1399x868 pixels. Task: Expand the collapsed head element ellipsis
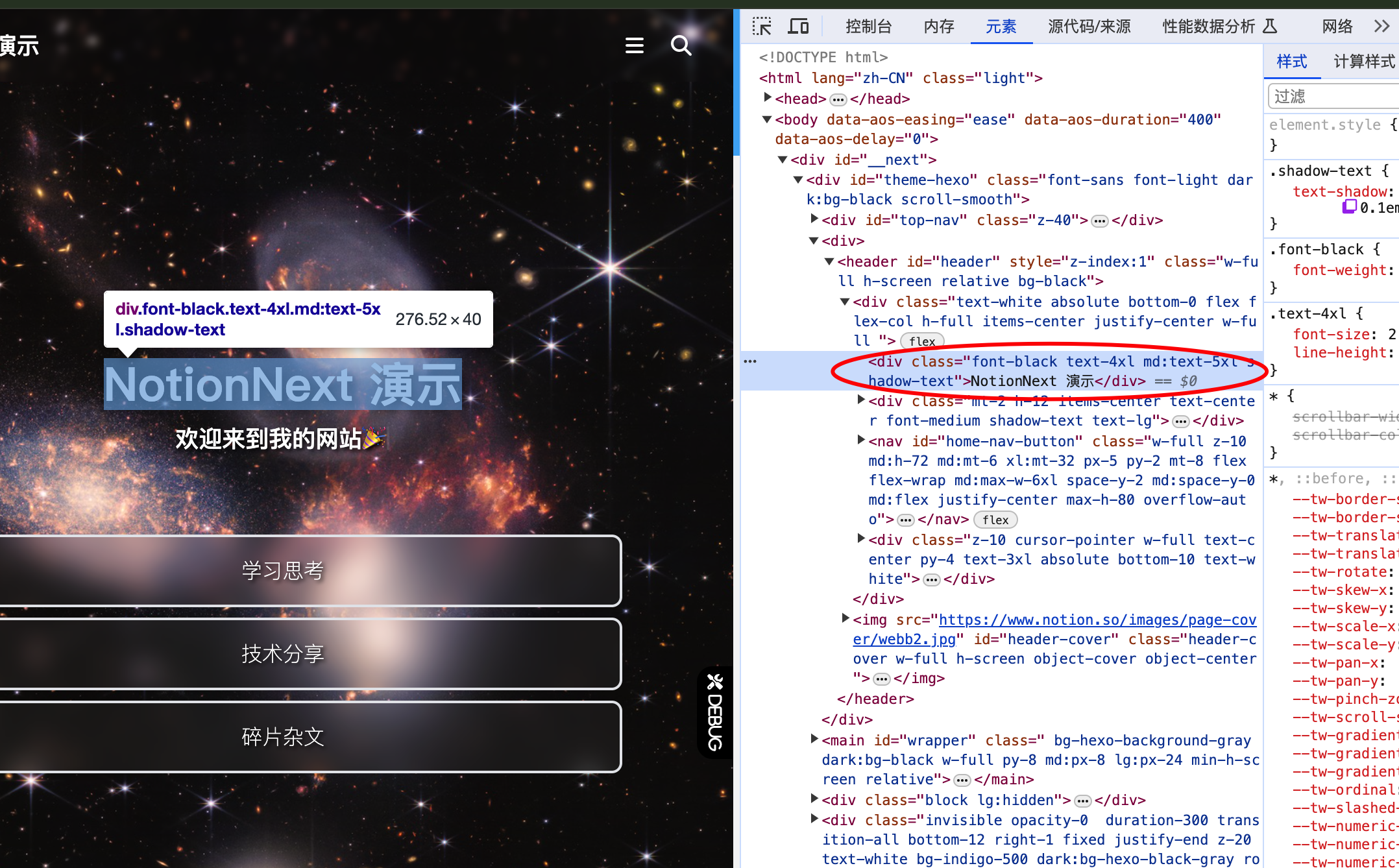tap(838, 99)
